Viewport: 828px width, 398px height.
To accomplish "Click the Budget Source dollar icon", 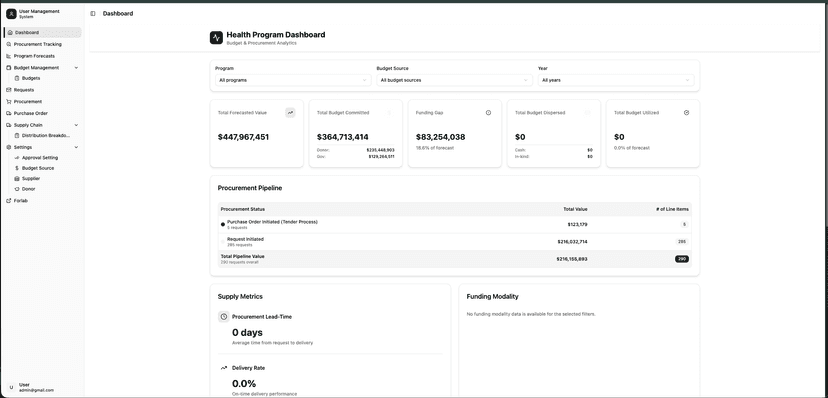I will click(x=17, y=168).
